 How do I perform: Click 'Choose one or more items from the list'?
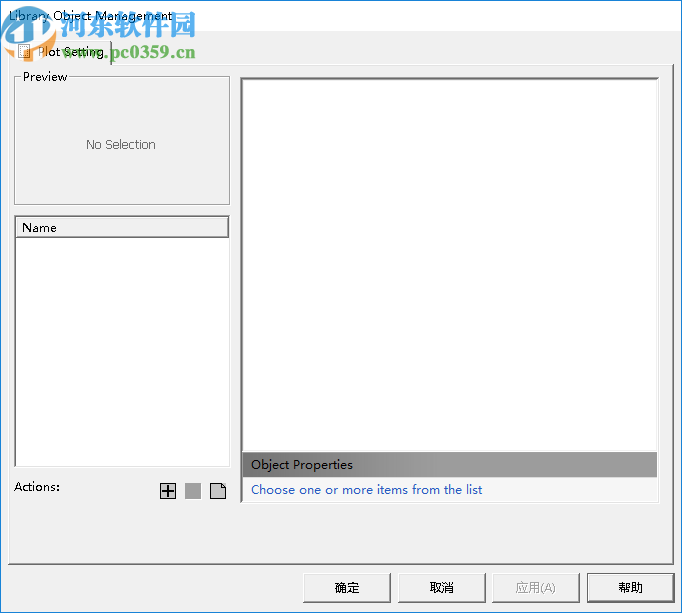(x=367, y=490)
